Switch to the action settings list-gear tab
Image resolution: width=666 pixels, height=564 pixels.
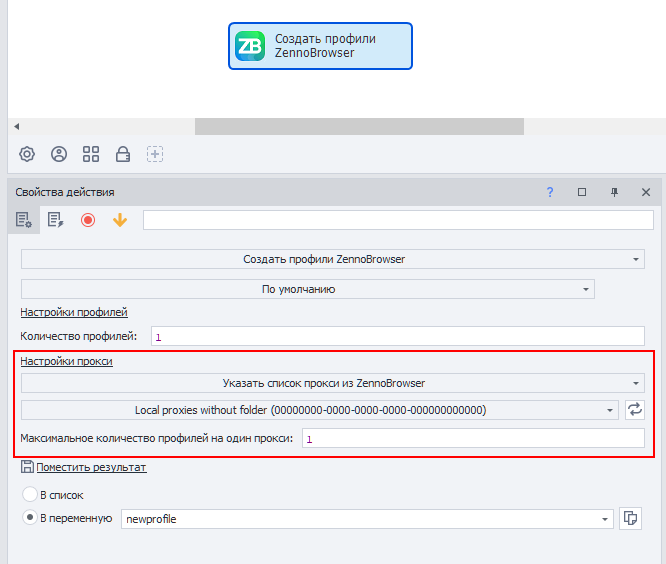pos(24,220)
